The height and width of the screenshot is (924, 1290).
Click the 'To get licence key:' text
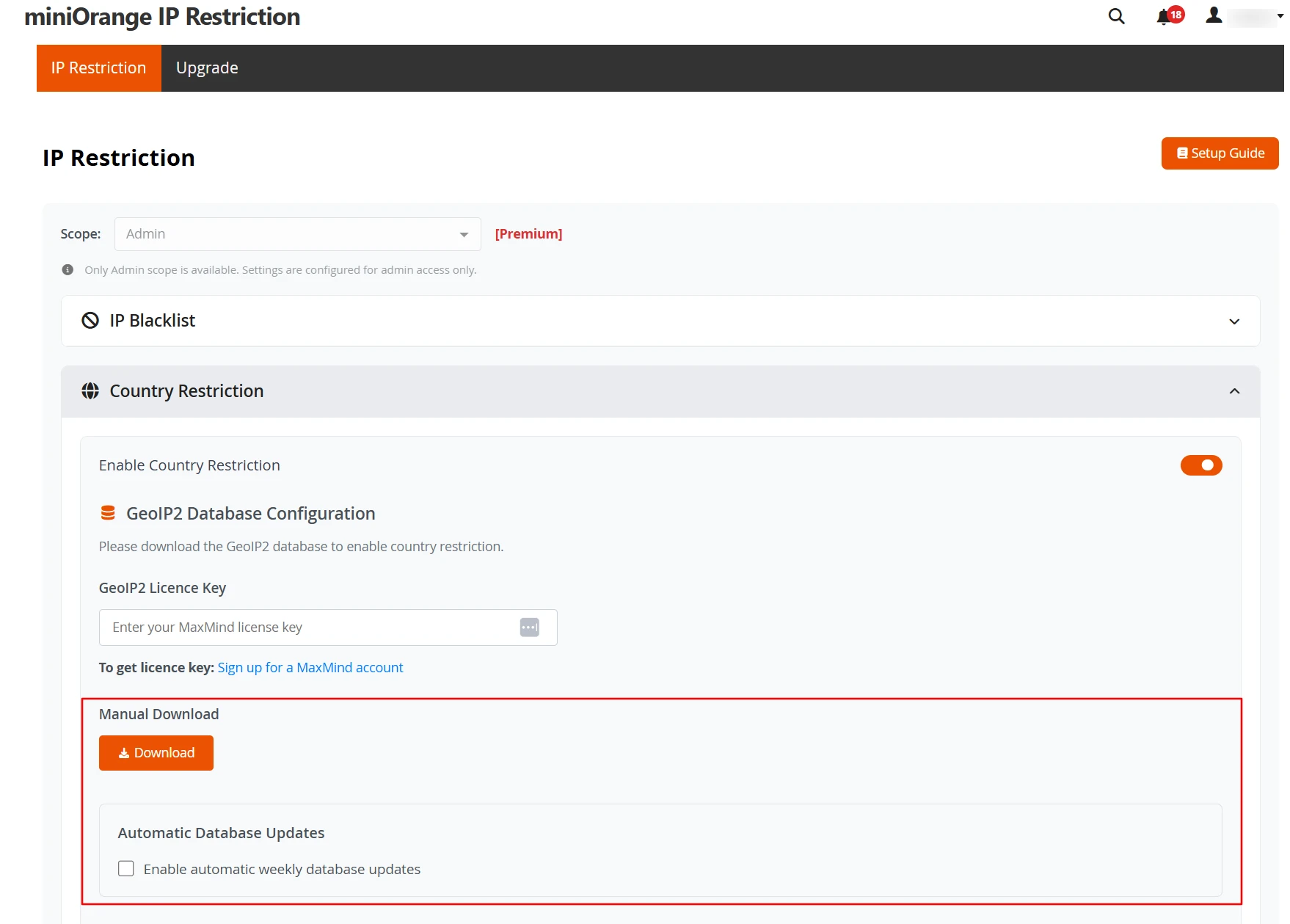pyautogui.click(x=156, y=668)
